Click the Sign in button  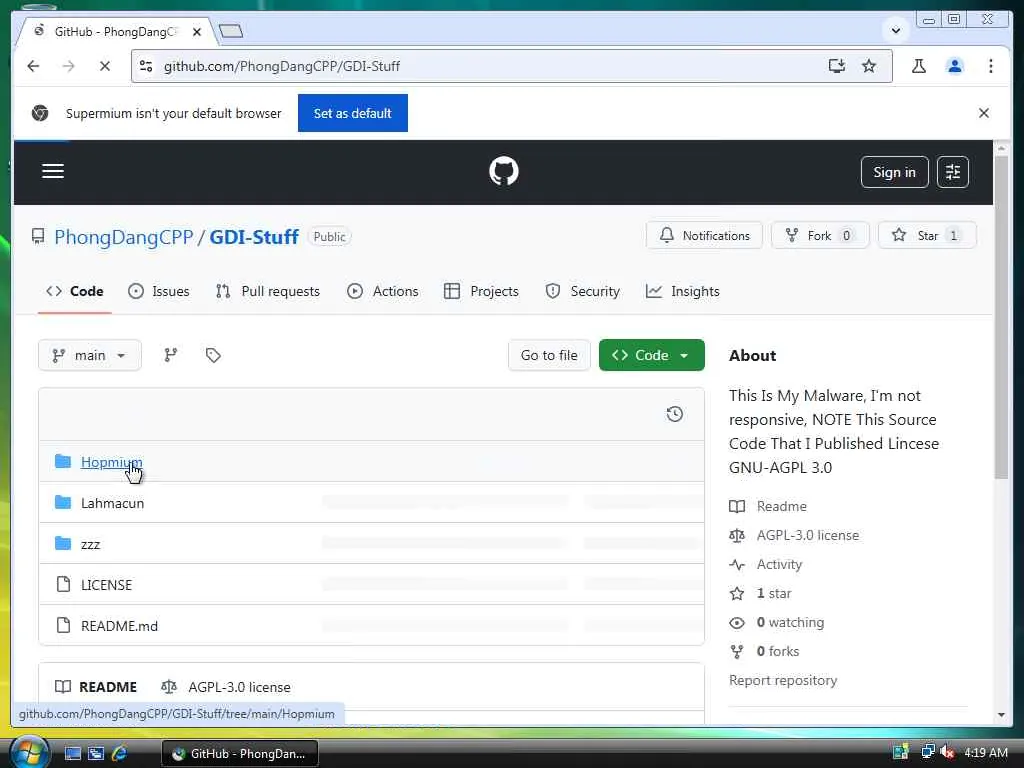[895, 172]
